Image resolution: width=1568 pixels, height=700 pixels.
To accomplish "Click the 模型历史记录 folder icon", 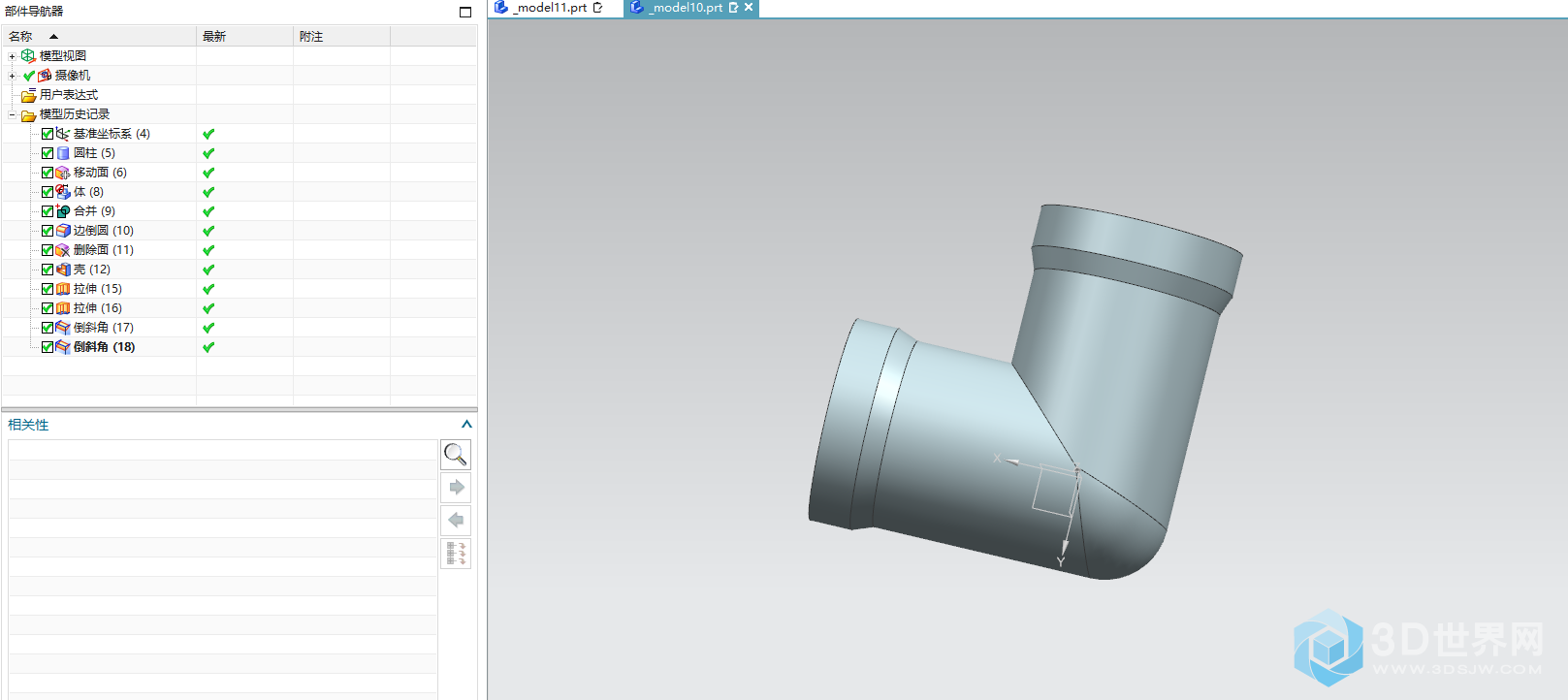I will click(28, 114).
